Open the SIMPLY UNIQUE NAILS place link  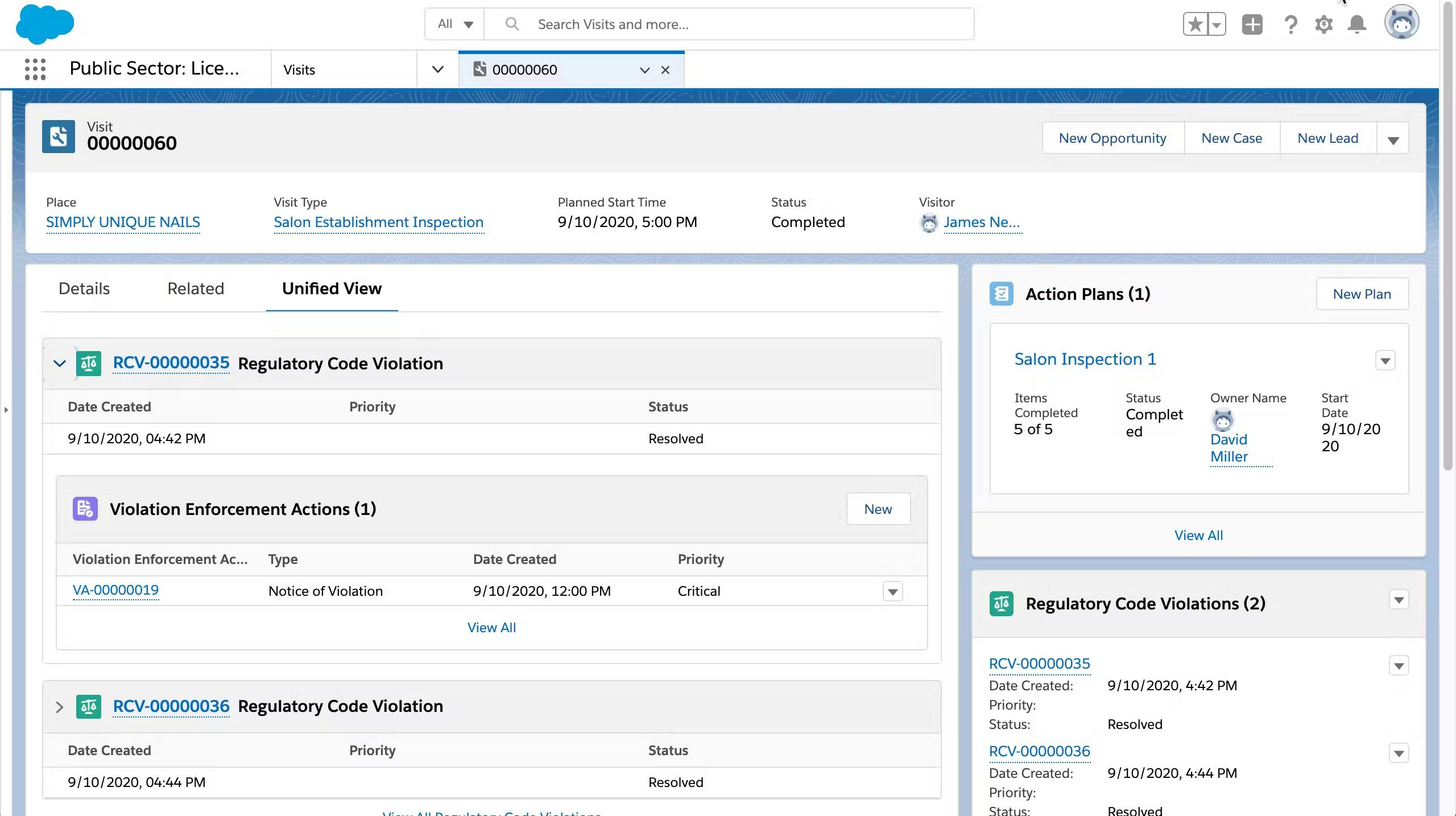tap(123, 222)
